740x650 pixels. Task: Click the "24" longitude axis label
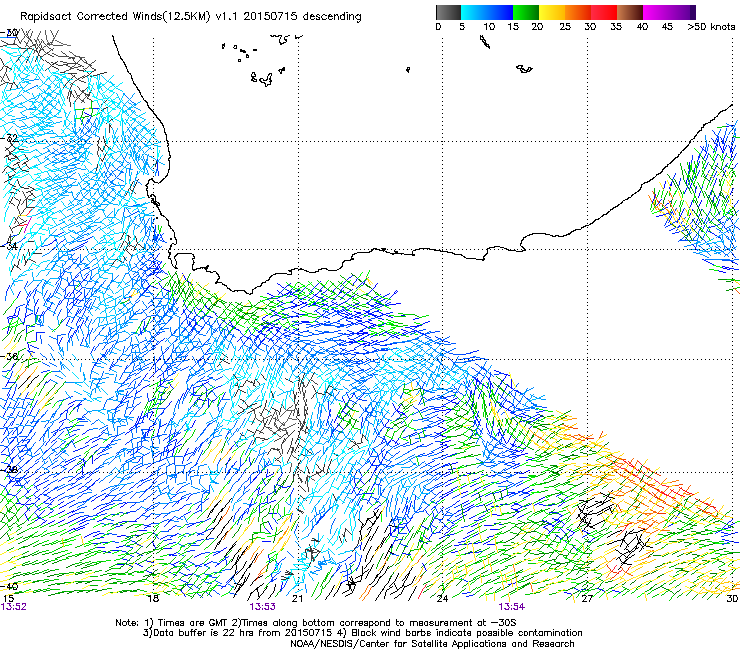[x=442, y=599]
